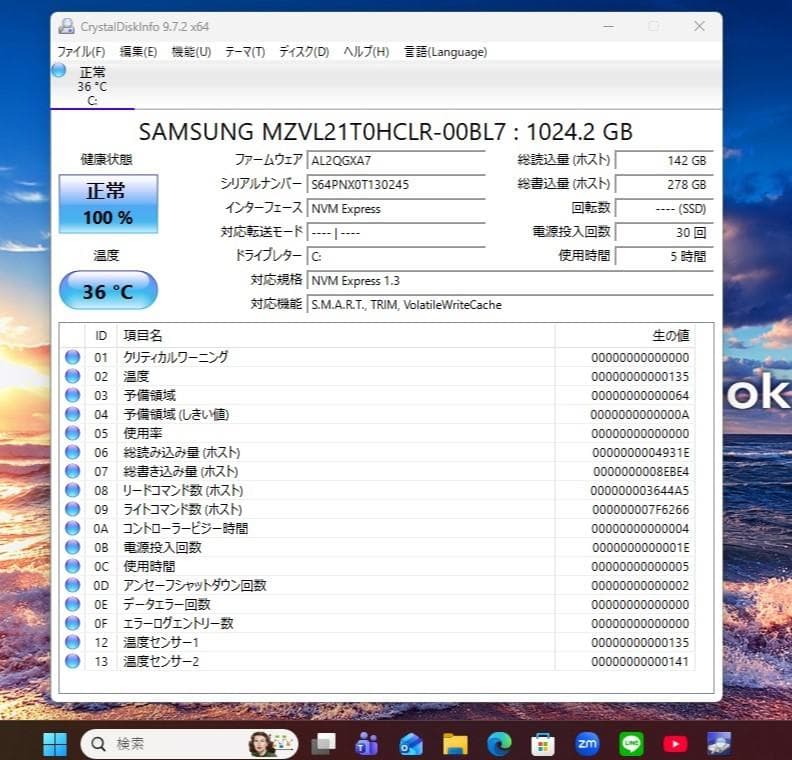Open Zoom from the taskbar
The width and height of the screenshot is (792, 760).
click(x=587, y=744)
